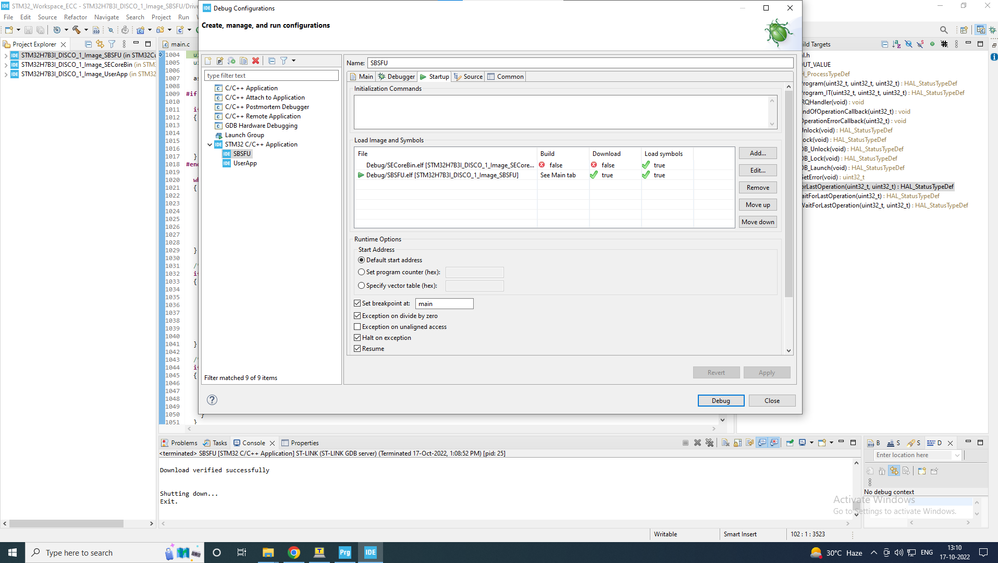Open Build hammer dropdown arrow
This screenshot has width=998, height=563.
coord(86,30)
